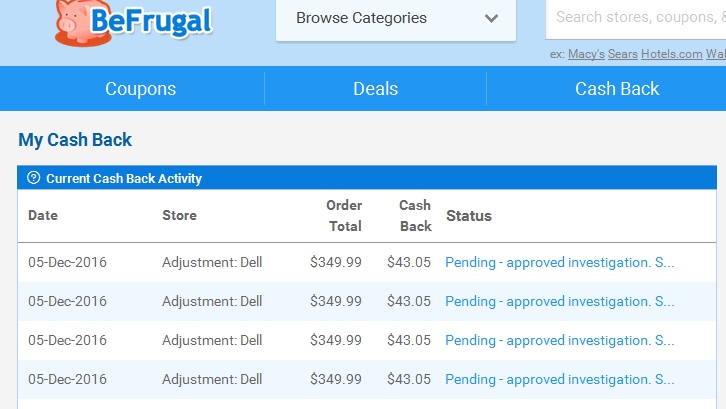Open the third row's Pending status link

point(560,340)
